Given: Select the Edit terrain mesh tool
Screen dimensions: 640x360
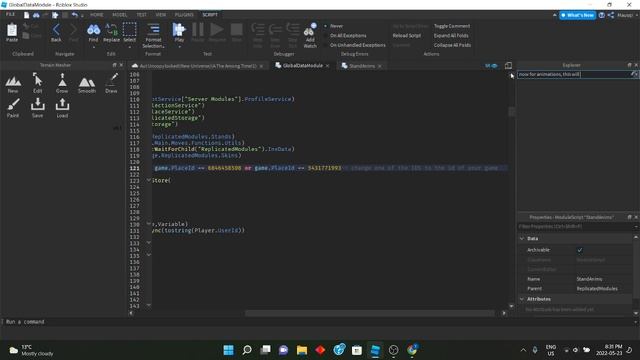Looking at the screenshot, I should (x=38, y=83).
